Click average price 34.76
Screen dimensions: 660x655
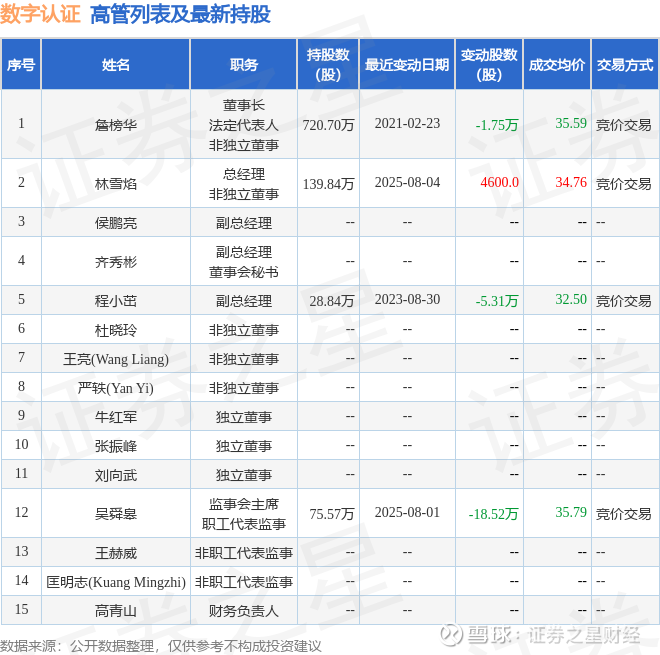[571, 182]
